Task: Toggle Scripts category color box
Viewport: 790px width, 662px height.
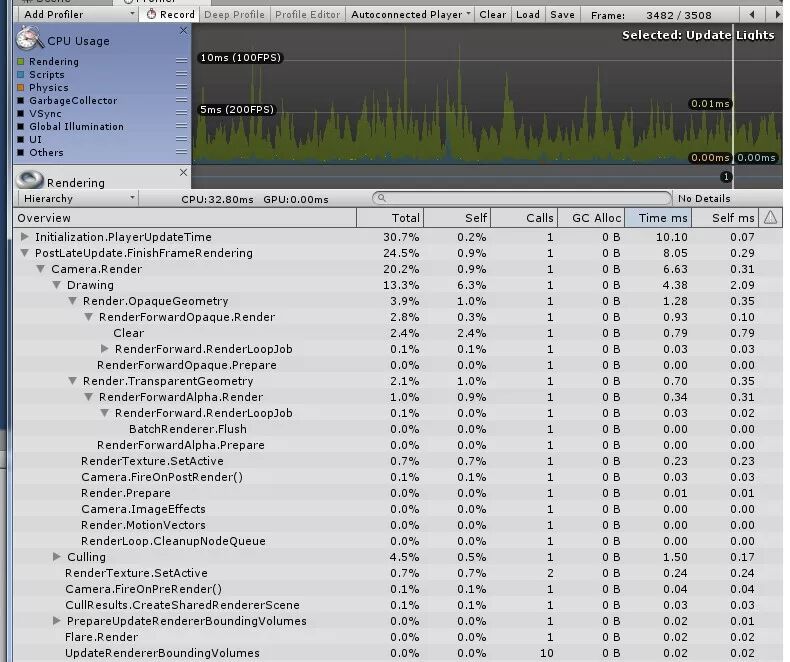Action: pyautogui.click(x=21, y=75)
